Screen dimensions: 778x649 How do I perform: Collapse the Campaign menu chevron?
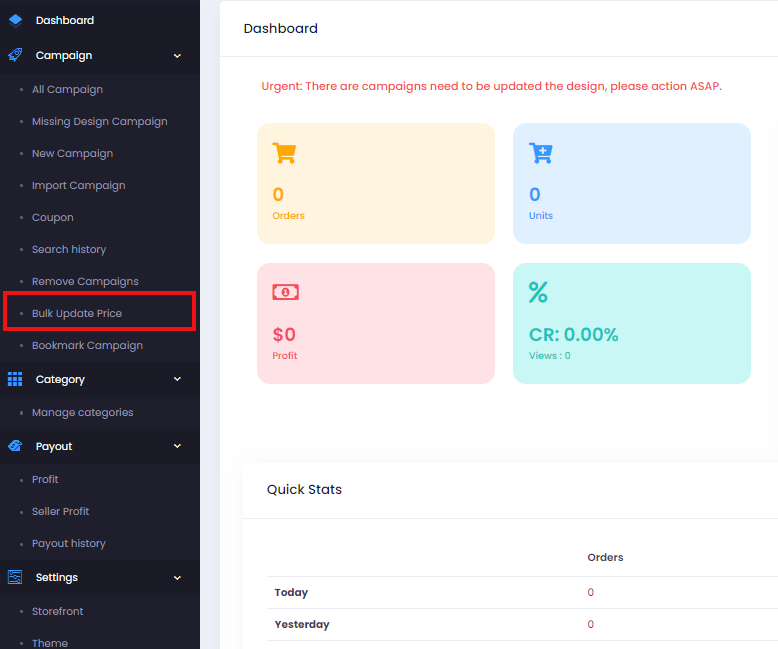click(x=177, y=56)
